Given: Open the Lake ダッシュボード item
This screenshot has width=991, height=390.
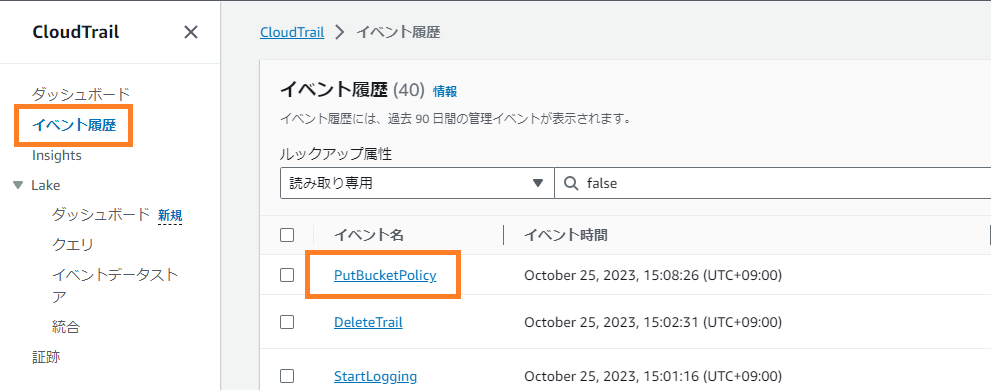Looking at the screenshot, I should coord(101,215).
